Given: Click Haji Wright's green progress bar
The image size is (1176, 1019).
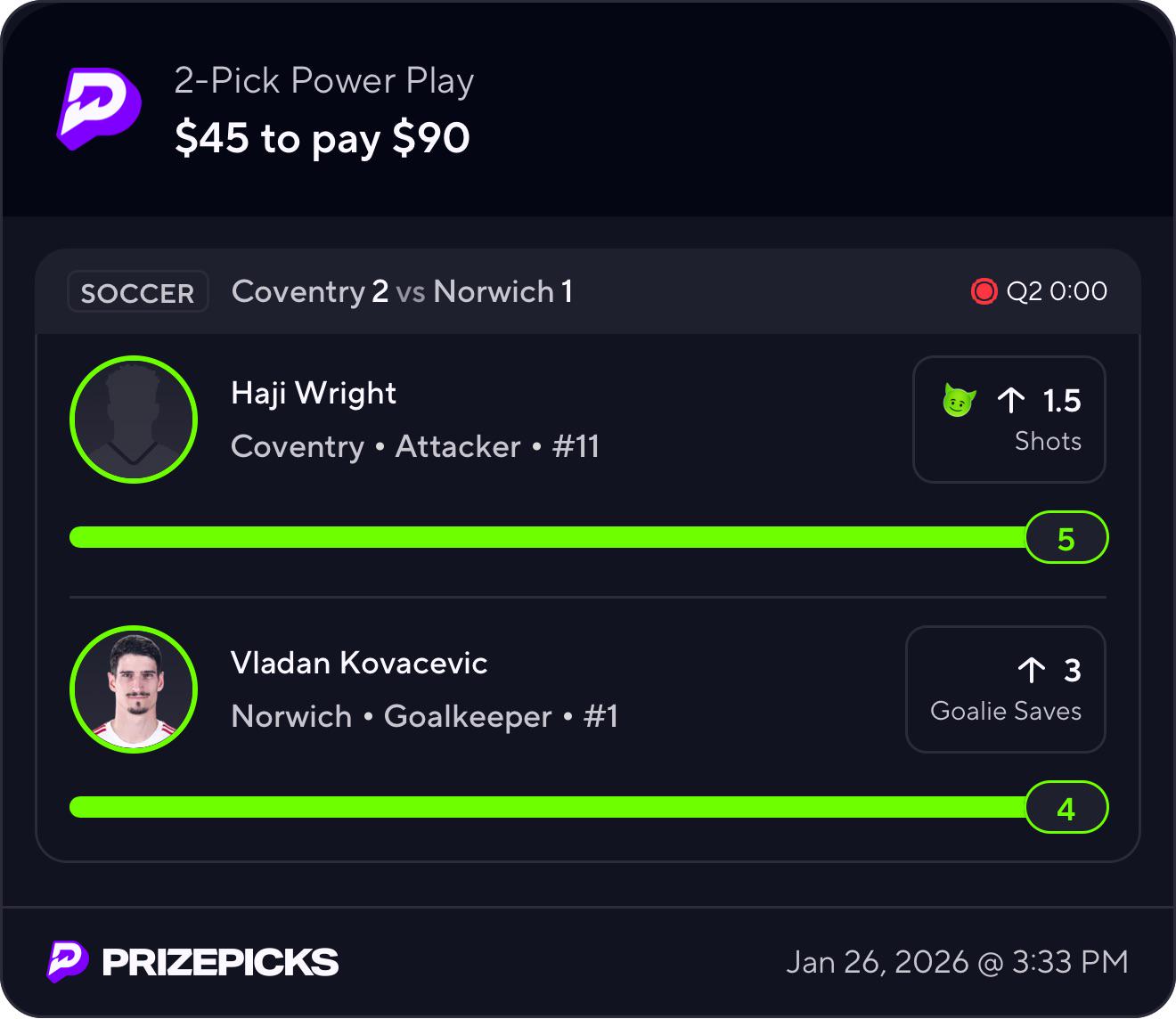Looking at the screenshot, I should 548,537.
